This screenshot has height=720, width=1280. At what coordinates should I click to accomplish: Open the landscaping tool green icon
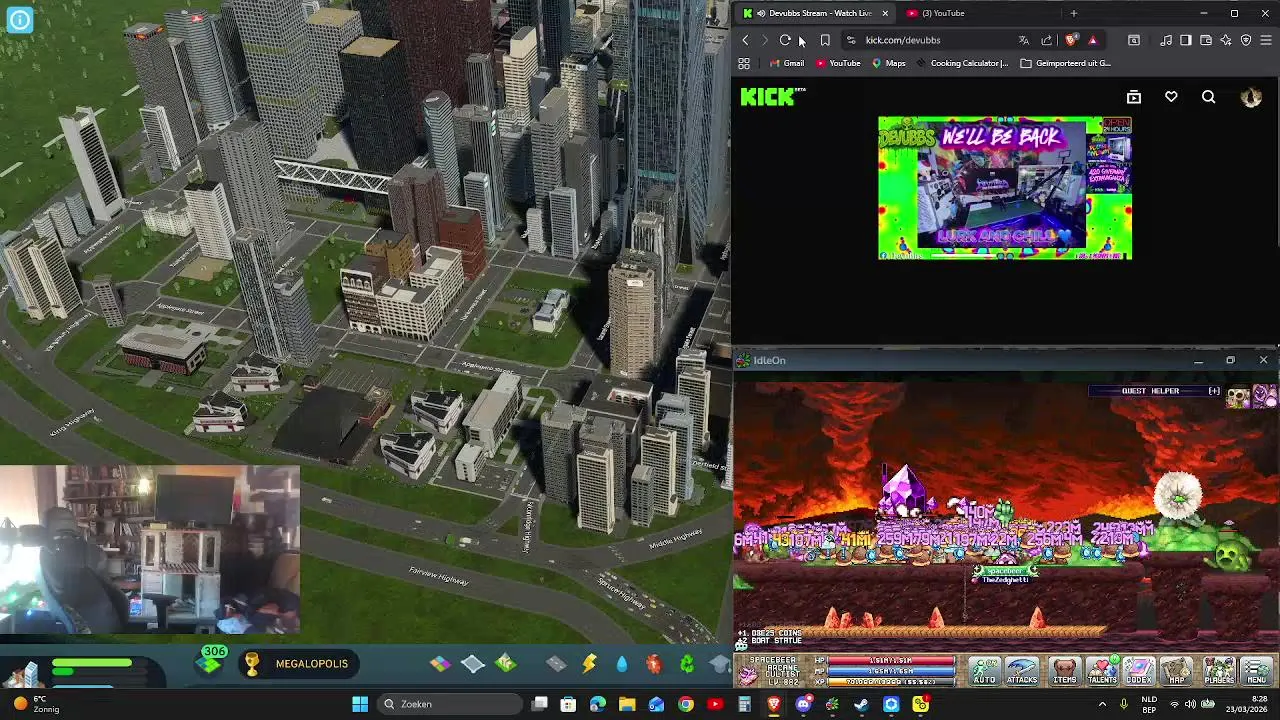point(506,663)
